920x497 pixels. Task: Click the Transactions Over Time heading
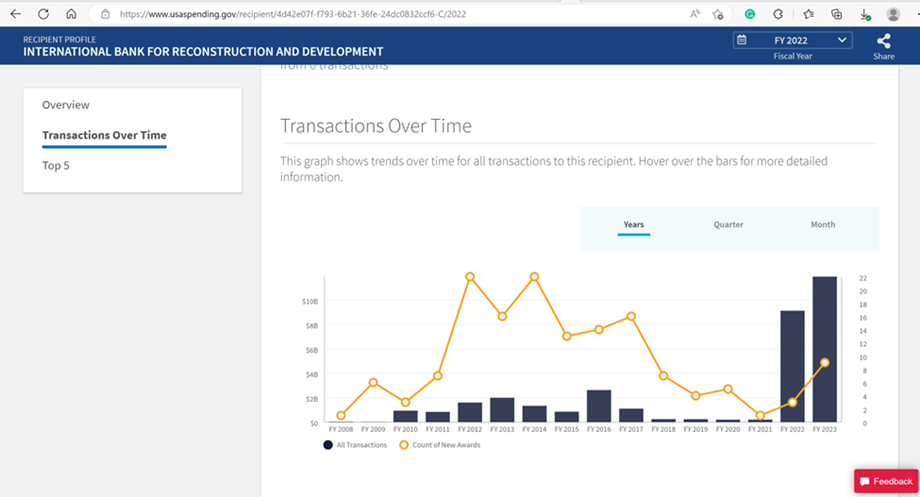[x=376, y=126]
